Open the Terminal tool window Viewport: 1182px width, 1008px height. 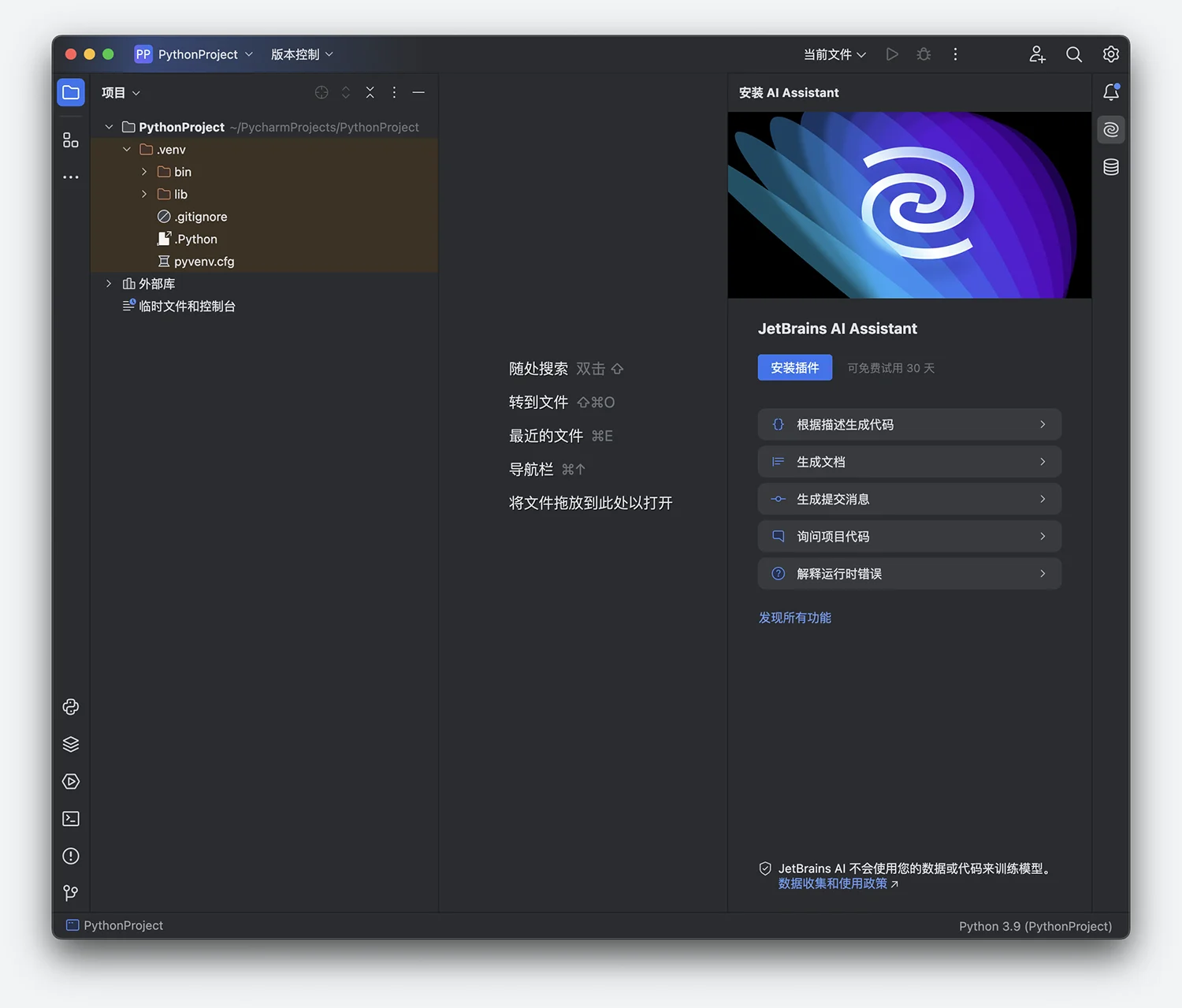[71, 819]
